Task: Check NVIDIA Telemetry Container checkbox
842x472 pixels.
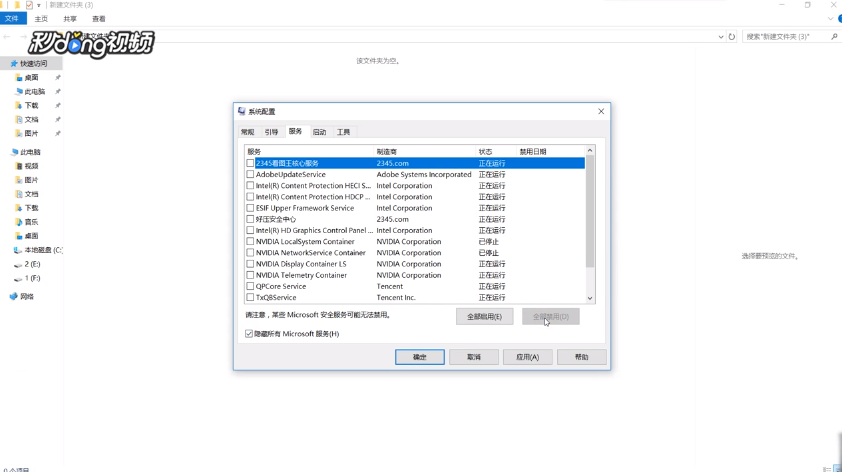Action: (x=250, y=275)
